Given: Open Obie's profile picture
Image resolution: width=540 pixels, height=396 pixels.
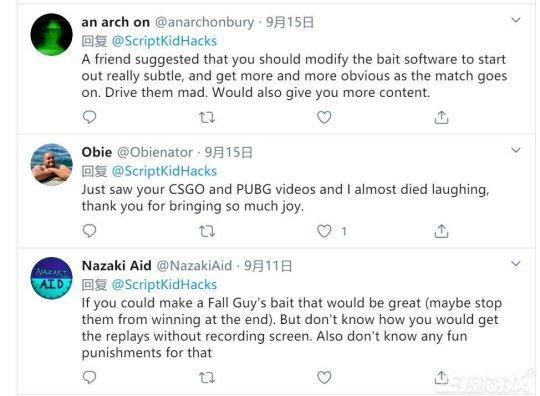Looking at the screenshot, I should [x=52, y=165].
